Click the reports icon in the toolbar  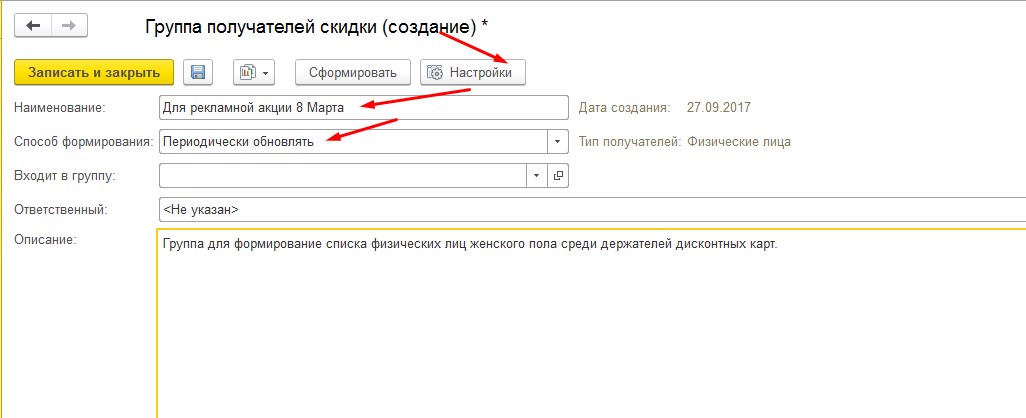coord(246,72)
